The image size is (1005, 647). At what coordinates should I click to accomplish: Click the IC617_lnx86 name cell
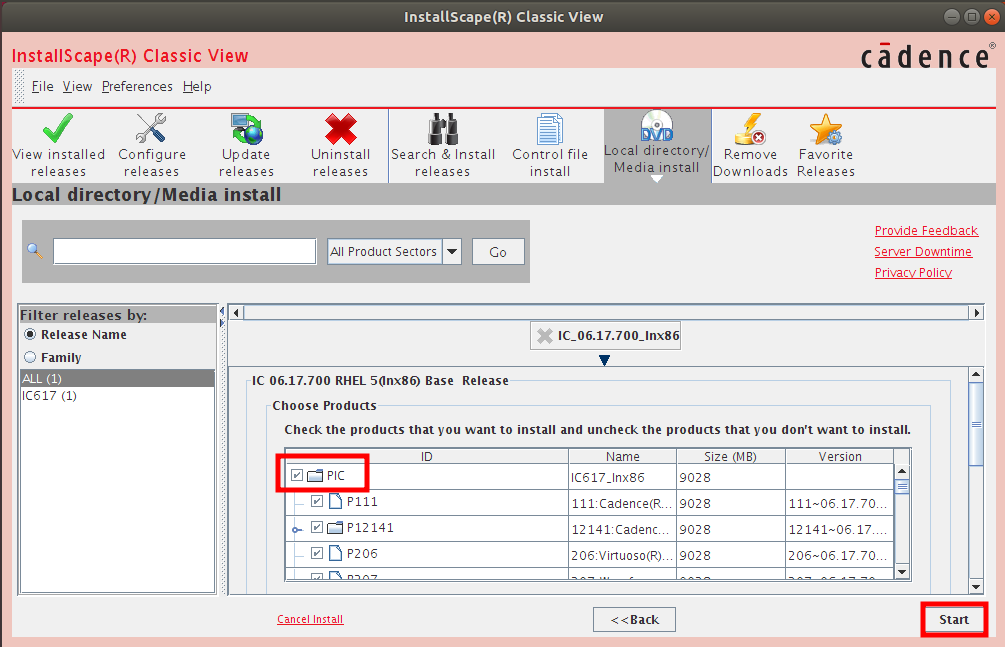[622, 477]
